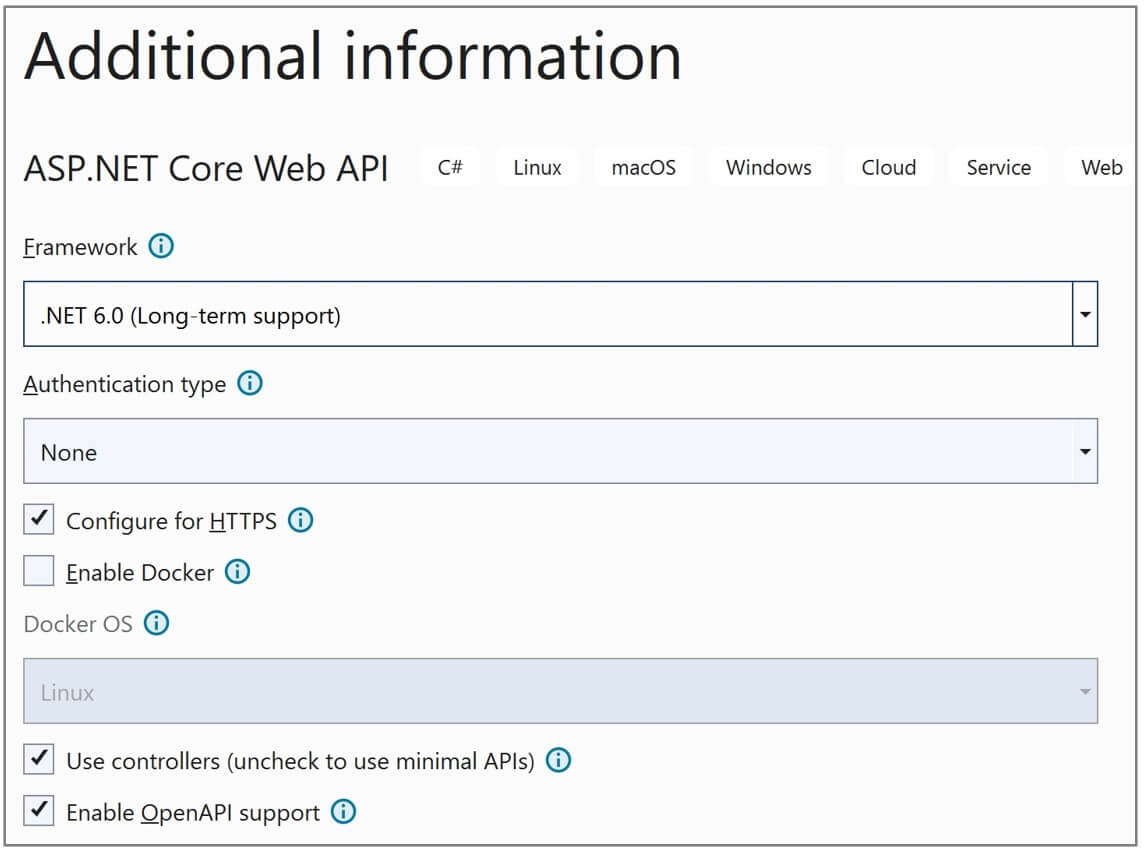Click the macOS tag
Image resolution: width=1144 pixels, height=851 pixels.
point(644,167)
